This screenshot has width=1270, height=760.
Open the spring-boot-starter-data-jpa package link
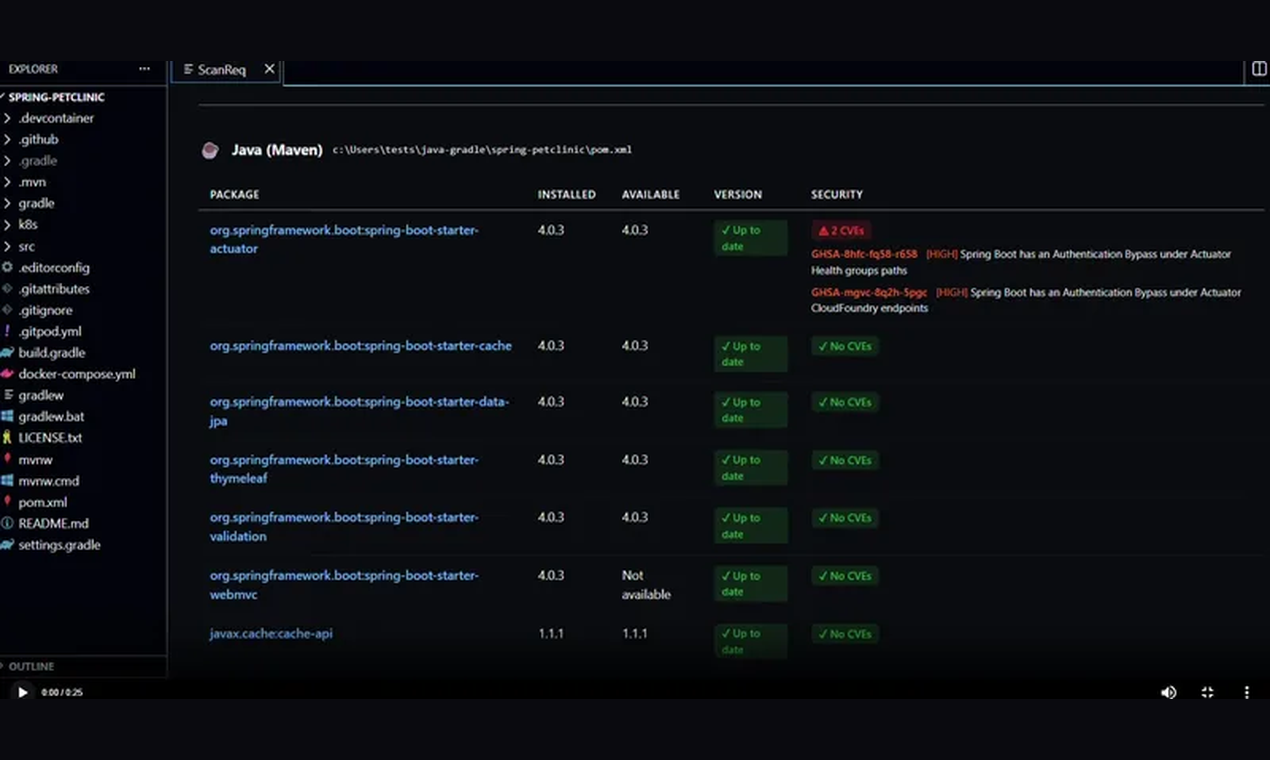359,411
